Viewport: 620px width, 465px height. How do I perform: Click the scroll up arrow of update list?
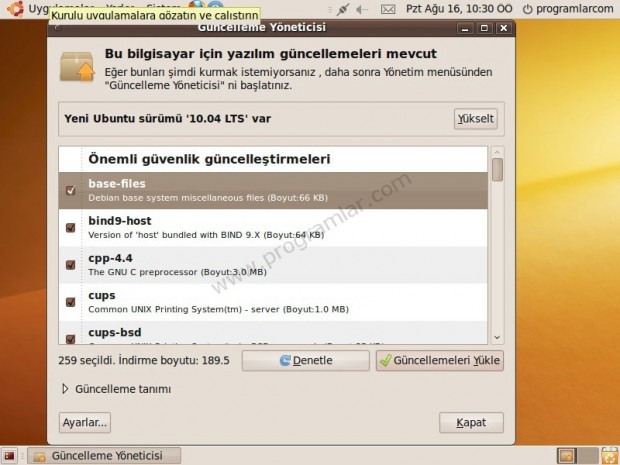(497, 152)
